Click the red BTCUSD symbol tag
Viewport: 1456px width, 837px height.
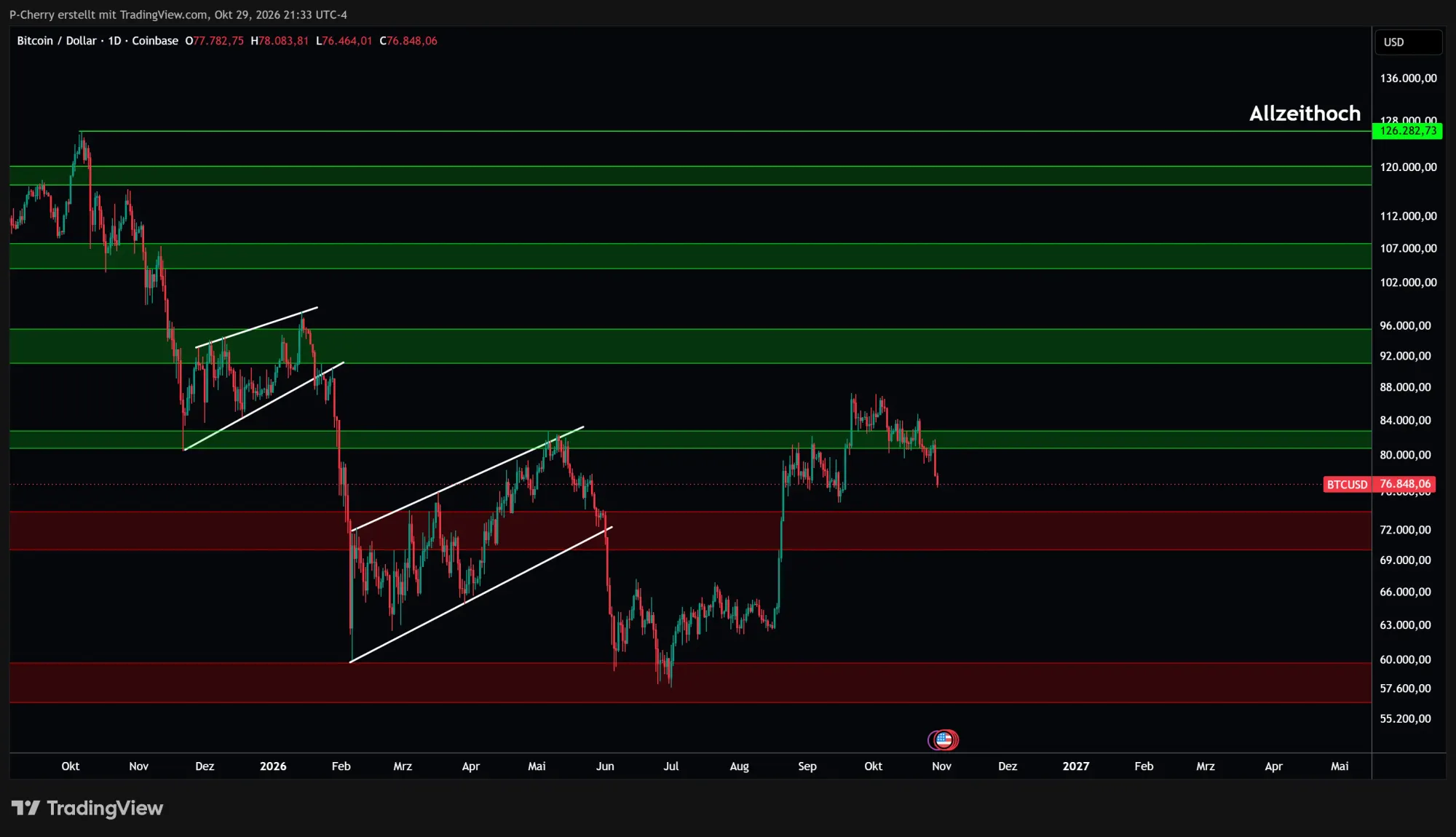1347,485
